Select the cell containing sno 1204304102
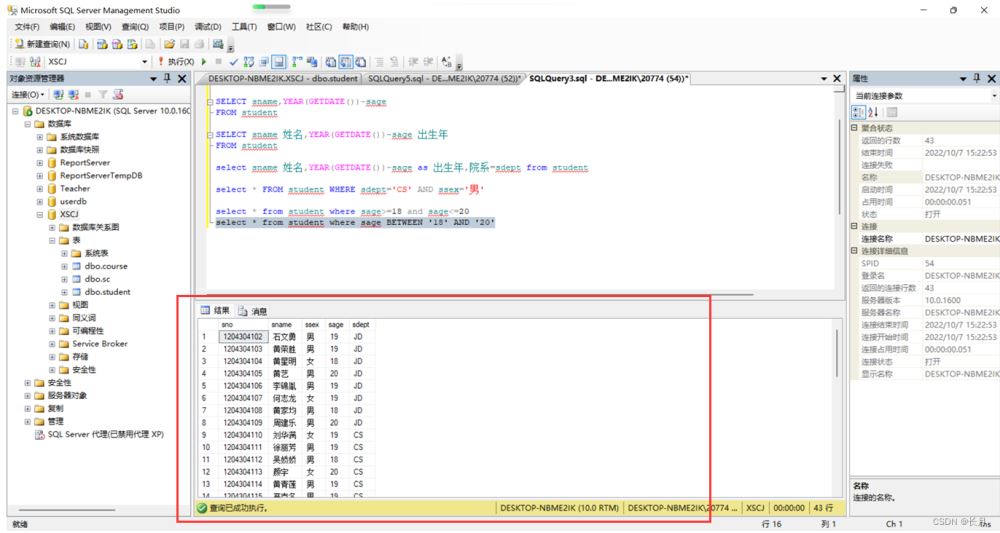 click(x=242, y=337)
